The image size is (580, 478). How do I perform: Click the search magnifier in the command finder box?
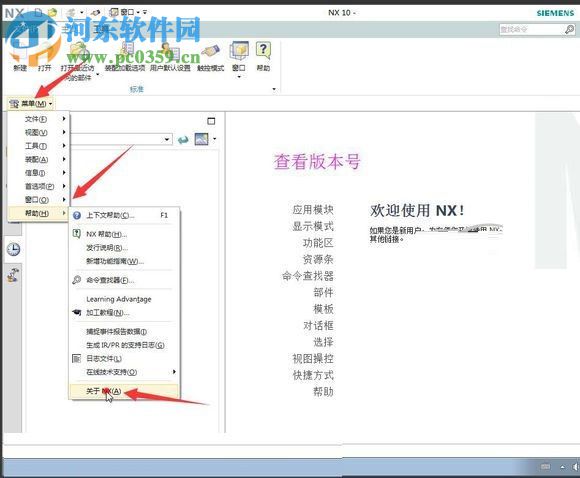click(569, 29)
